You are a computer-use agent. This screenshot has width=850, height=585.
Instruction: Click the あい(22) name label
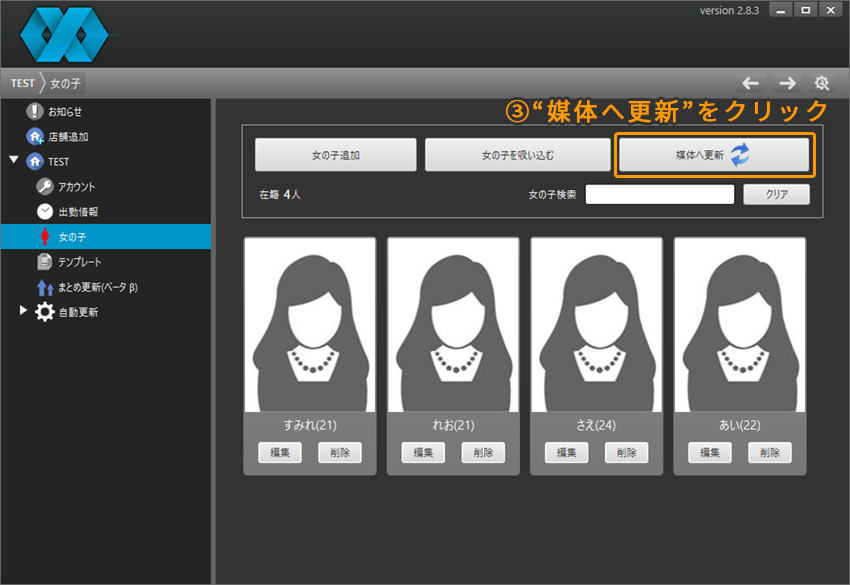point(739,425)
